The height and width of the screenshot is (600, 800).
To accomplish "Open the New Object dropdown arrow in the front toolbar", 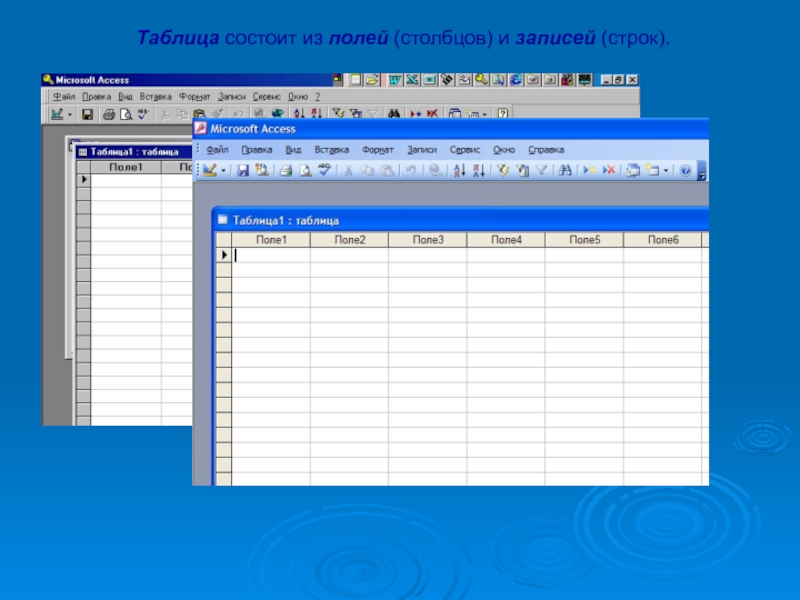I will coord(666,171).
